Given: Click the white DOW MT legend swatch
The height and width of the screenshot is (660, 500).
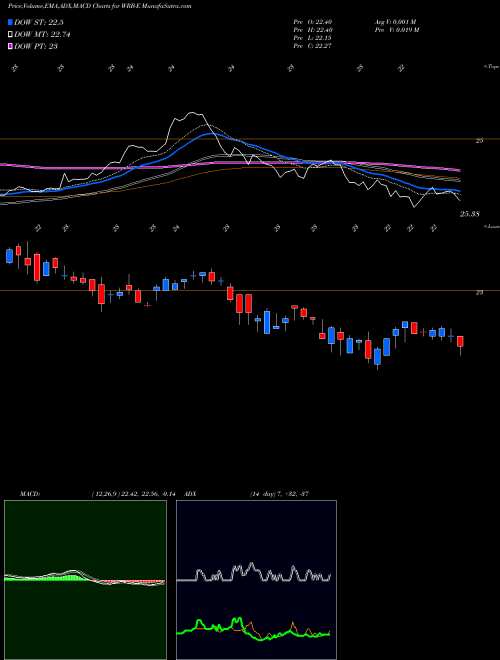Looking at the screenshot, I should pyautogui.click(x=10, y=35).
